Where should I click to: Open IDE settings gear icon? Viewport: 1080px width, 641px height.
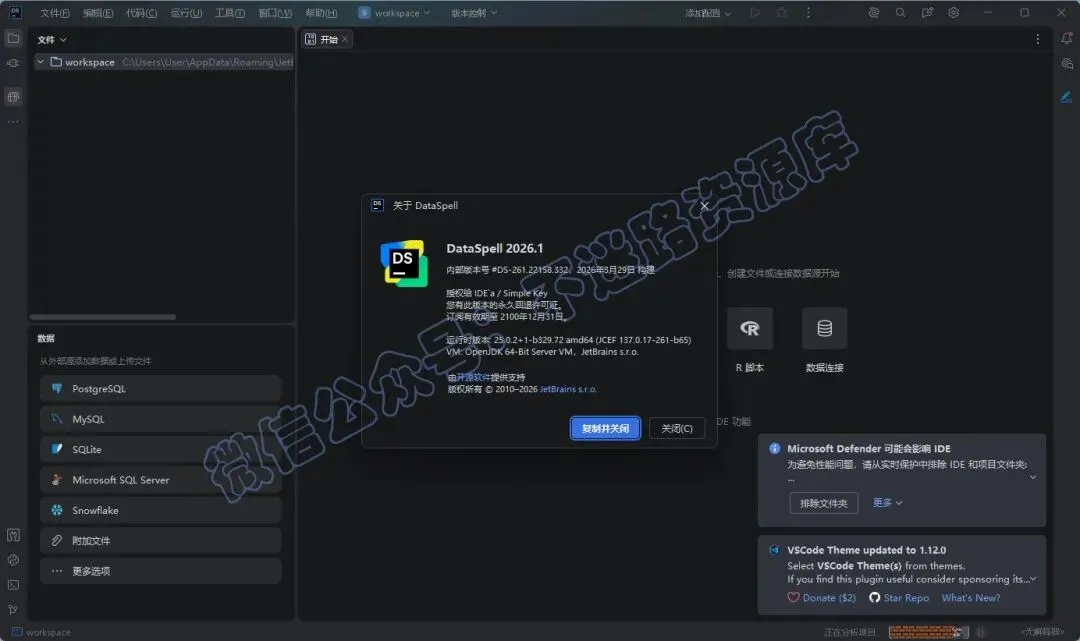[953, 12]
